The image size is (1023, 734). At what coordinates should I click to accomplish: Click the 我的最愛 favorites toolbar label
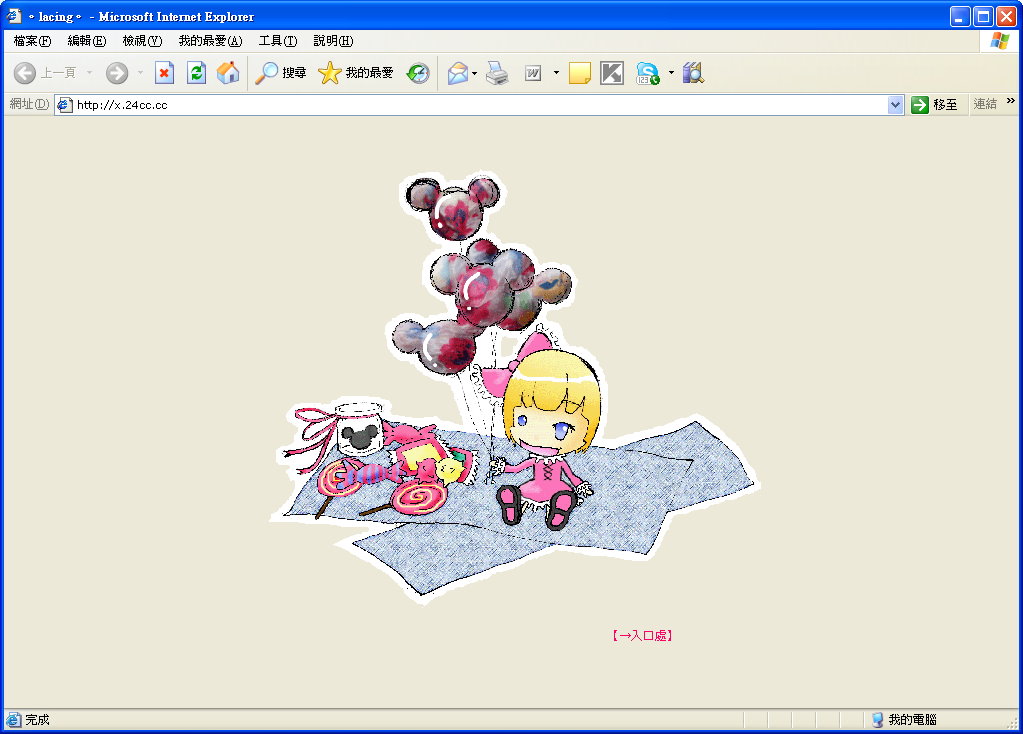(x=369, y=73)
